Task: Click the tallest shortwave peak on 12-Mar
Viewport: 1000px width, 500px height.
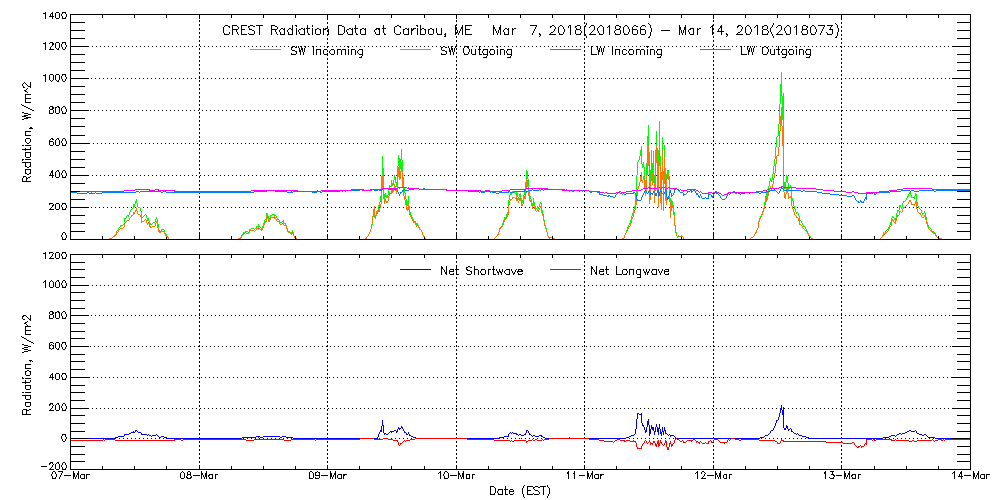Action: 781,74
